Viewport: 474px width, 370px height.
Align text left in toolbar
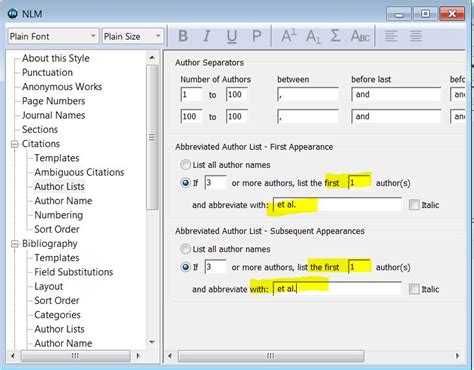391,36
